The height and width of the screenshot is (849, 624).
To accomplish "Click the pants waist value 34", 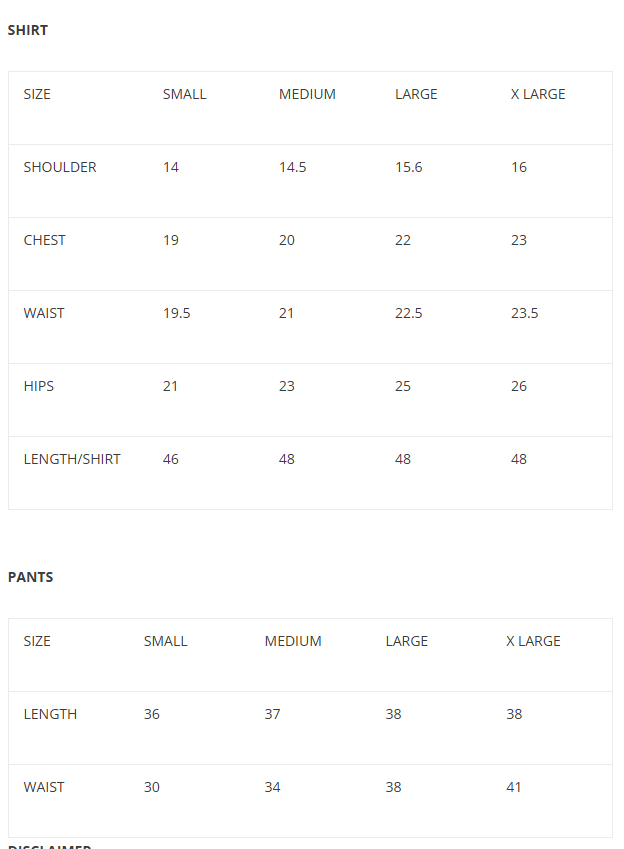I will pyautogui.click(x=272, y=787).
